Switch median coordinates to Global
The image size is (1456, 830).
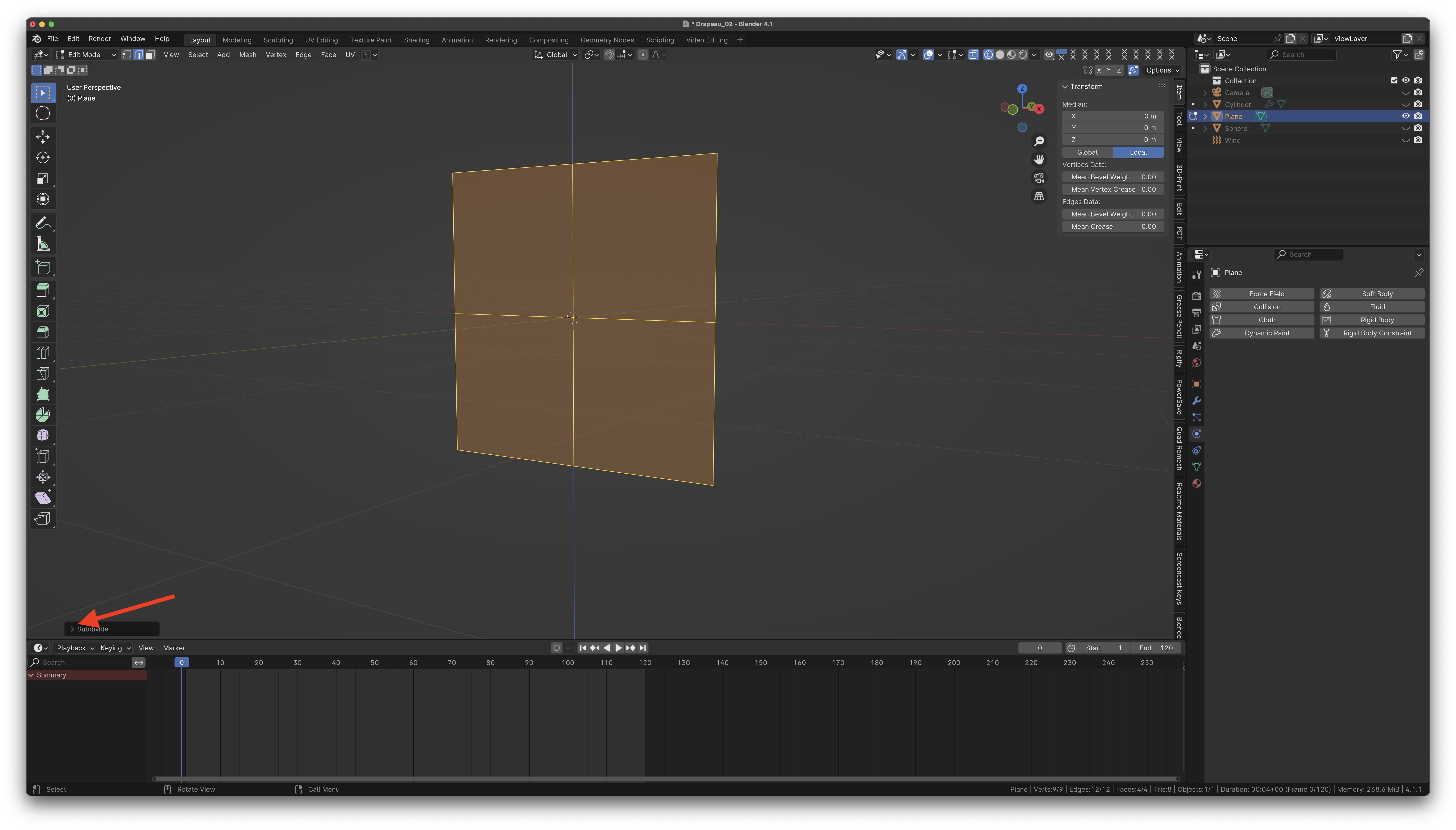click(1087, 152)
